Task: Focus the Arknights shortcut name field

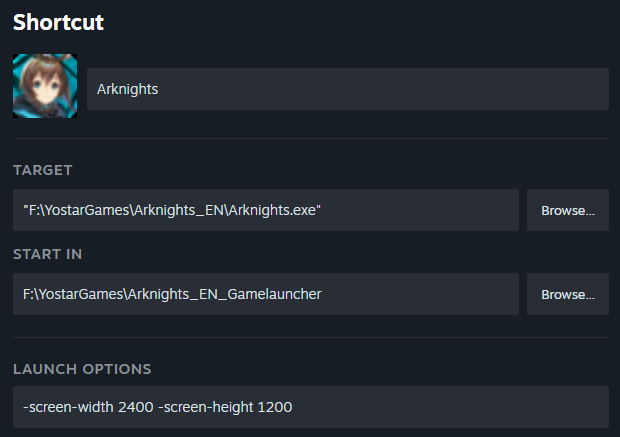Action: click(x=348, y=89)
